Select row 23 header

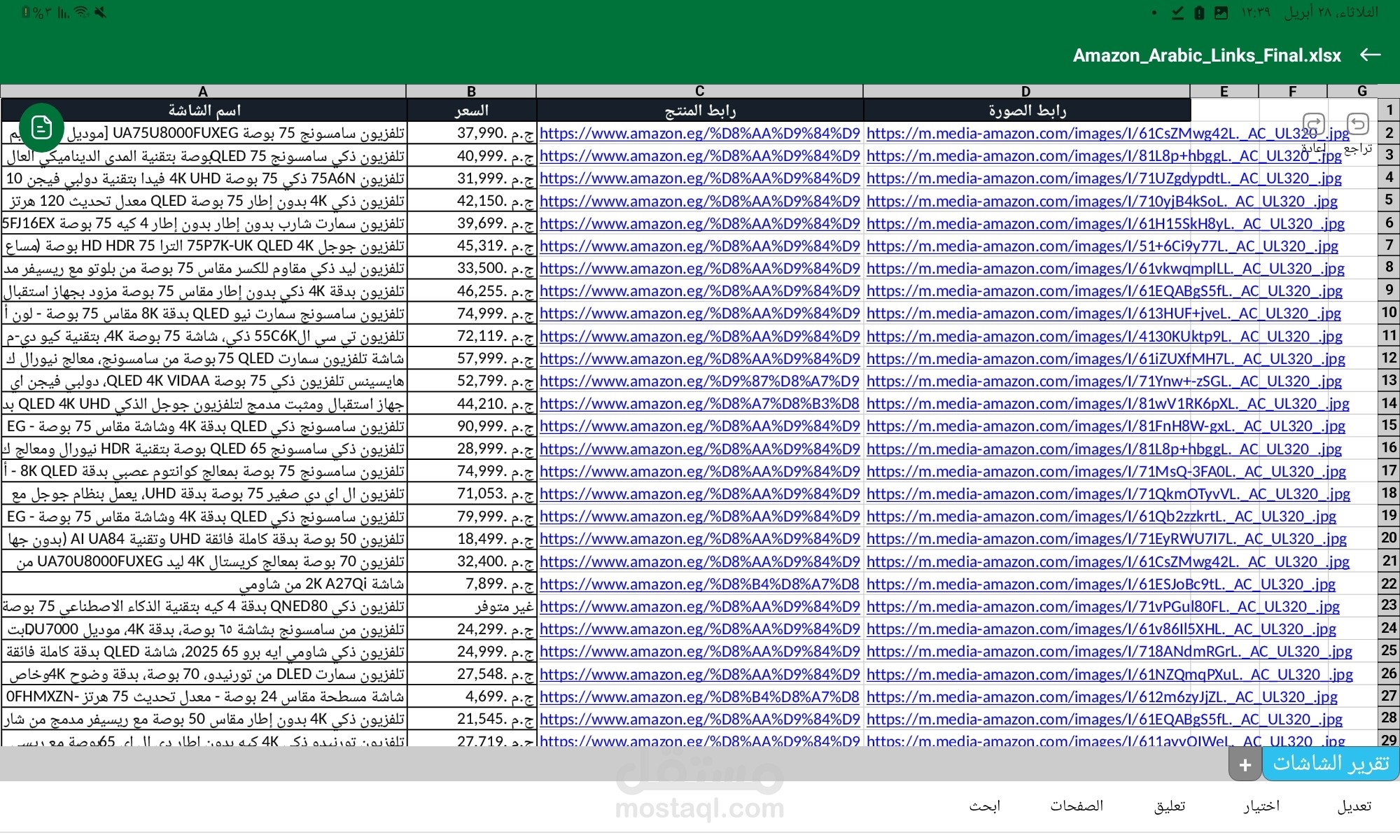[1389, 605]
